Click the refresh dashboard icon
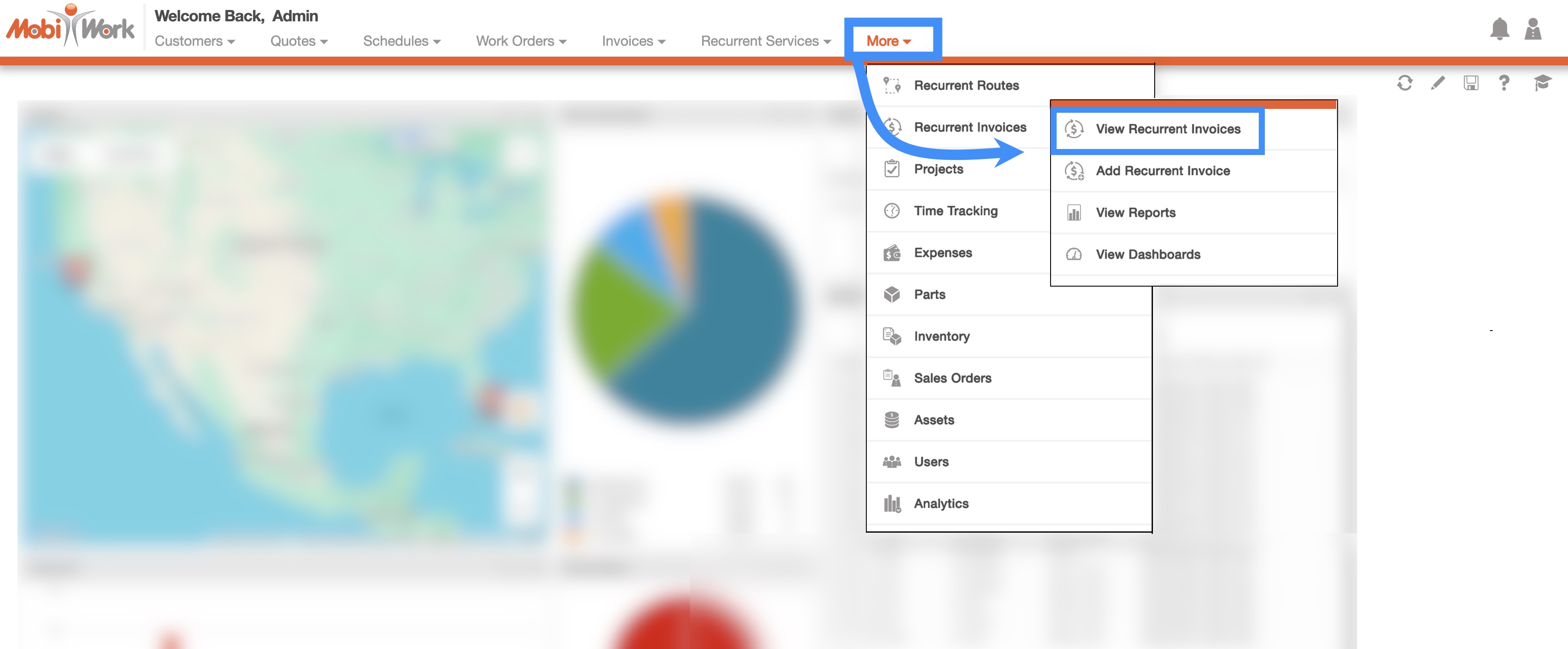This screenshot has height=649, width=1568. pos(1404,83)
